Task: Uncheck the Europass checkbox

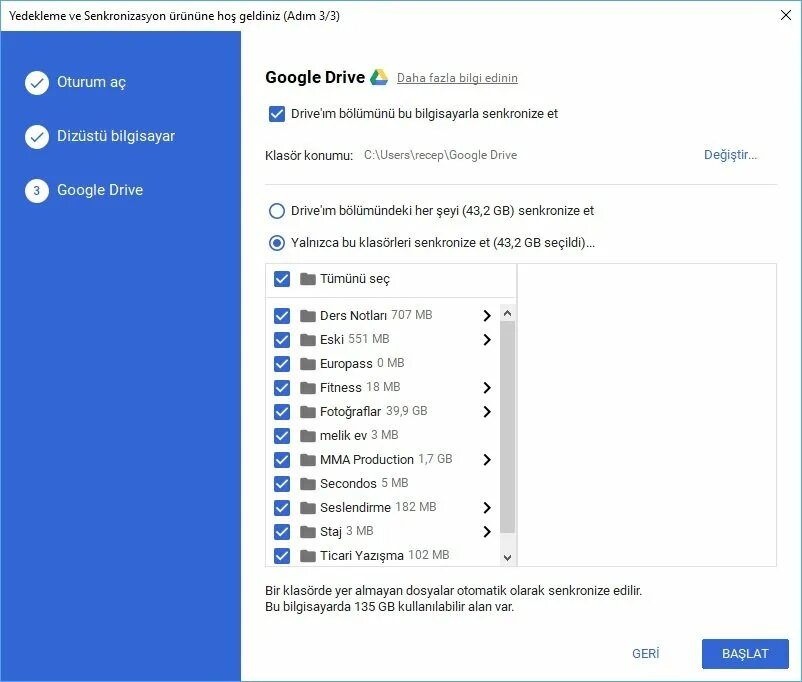Action: click(x=282, y=364)
